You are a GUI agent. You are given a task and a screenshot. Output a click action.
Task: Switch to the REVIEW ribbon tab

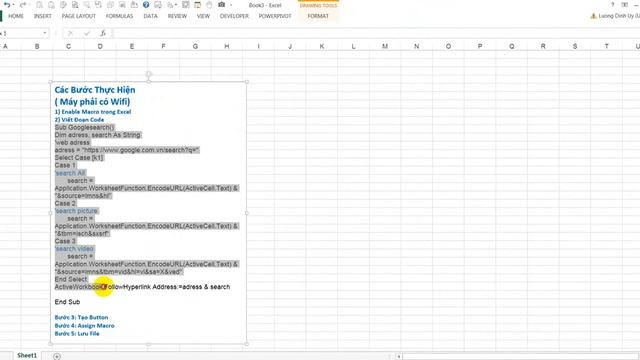click(177, 16)
